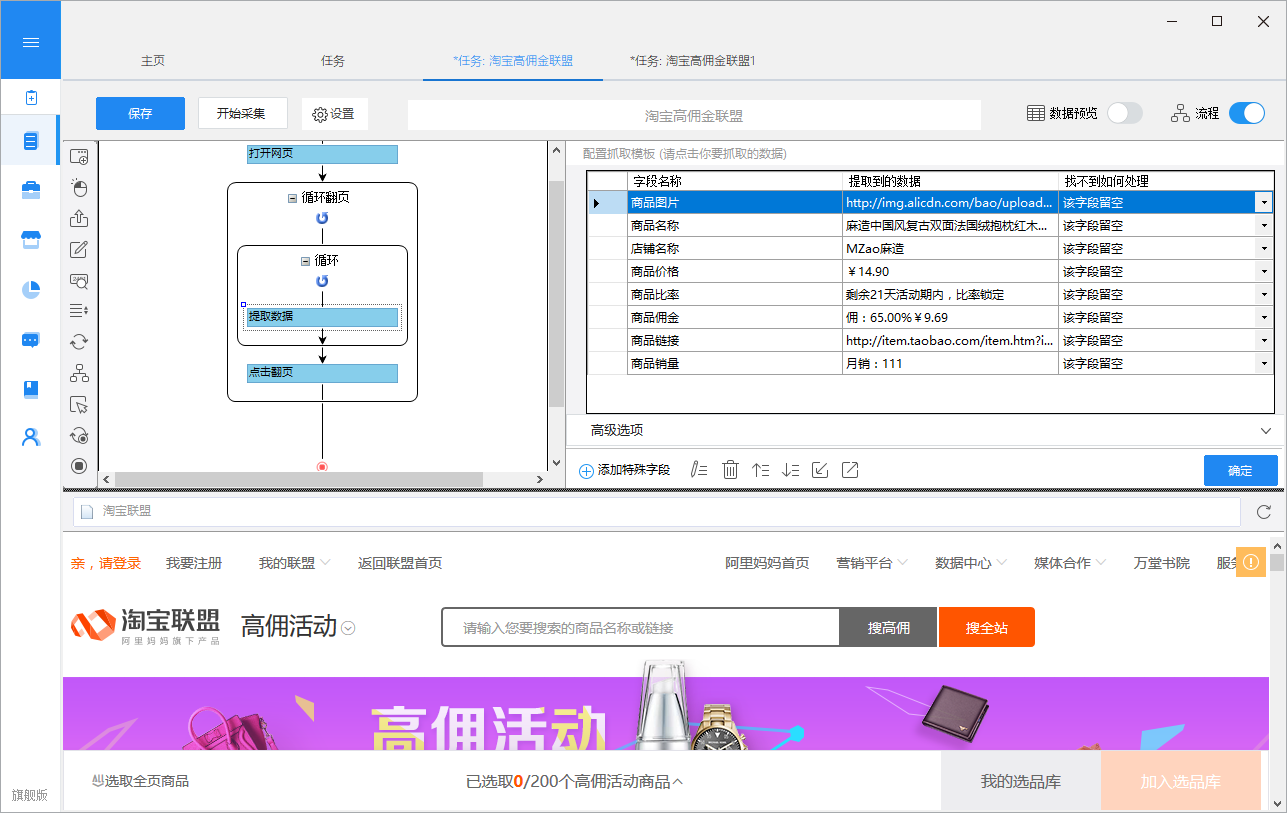The image size is (1287, 813).
Task: Switch to the 任务: 淘宝高佣金联盟1 tab
Action: point(692,61)
